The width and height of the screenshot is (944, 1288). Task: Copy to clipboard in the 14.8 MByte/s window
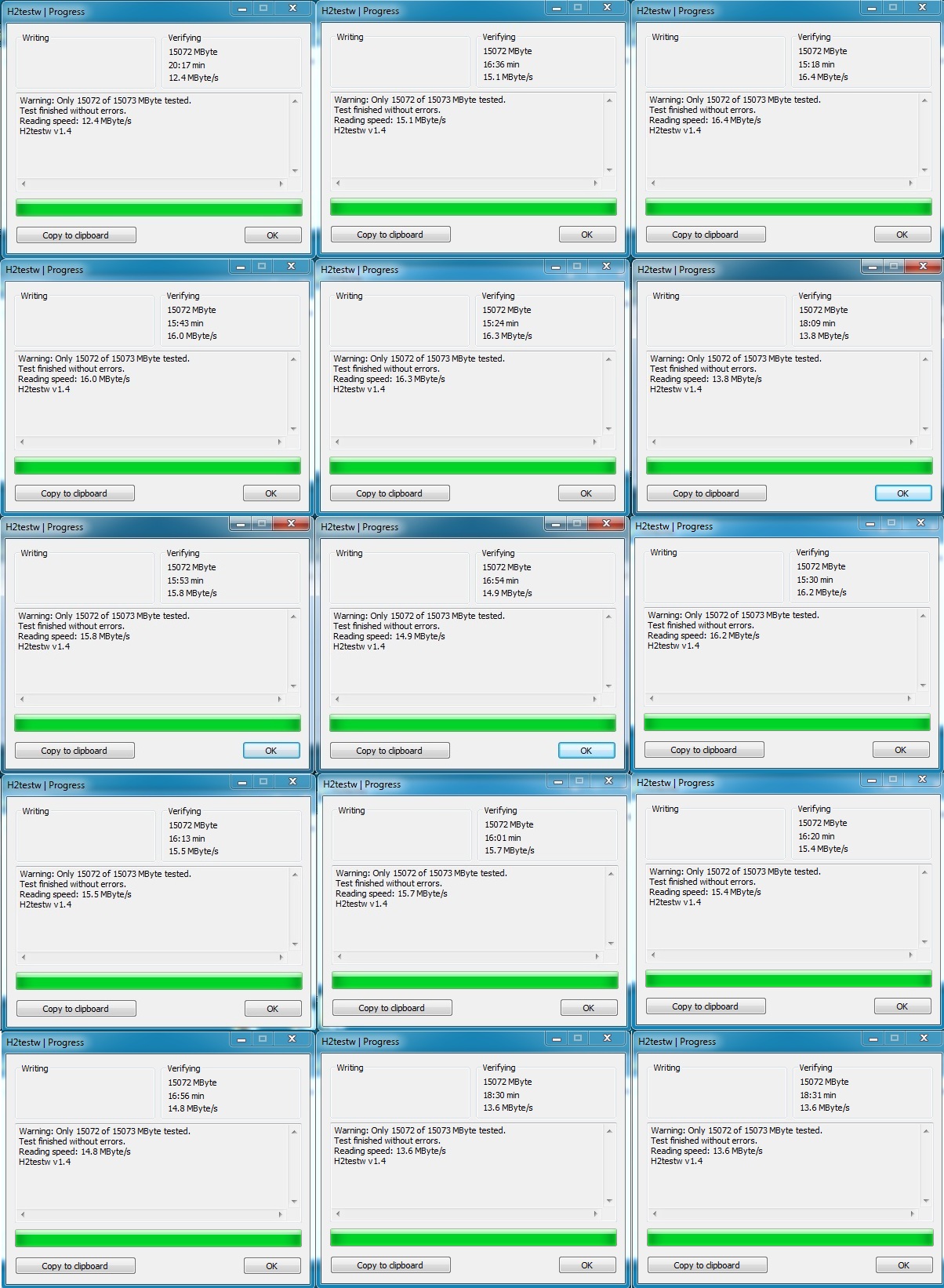(x=75, y=1266)
